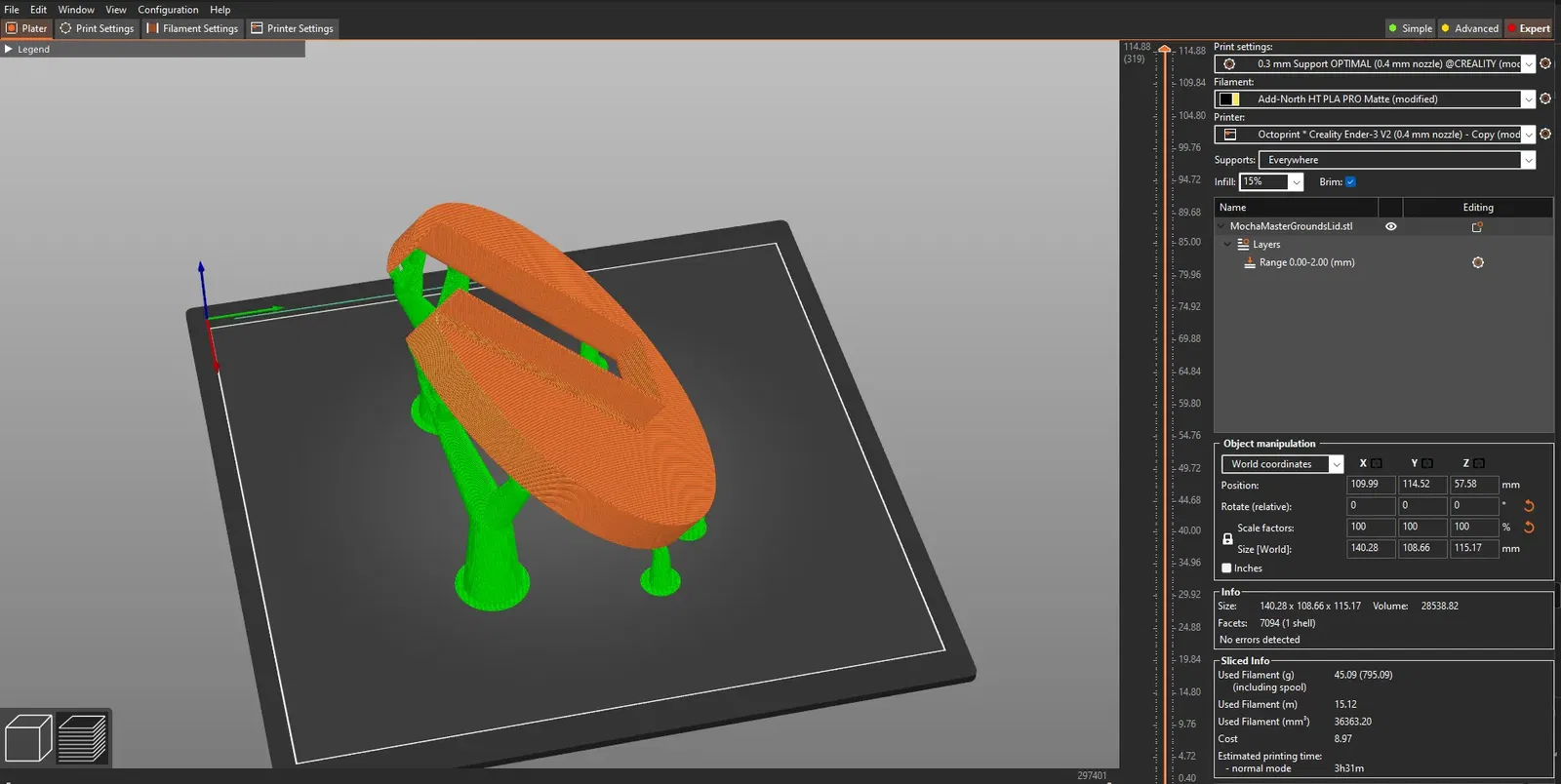Click the settings gear for Range 0.00-2.00
This screenshot has height=784, width=1561.
(x=1477, y=262)
